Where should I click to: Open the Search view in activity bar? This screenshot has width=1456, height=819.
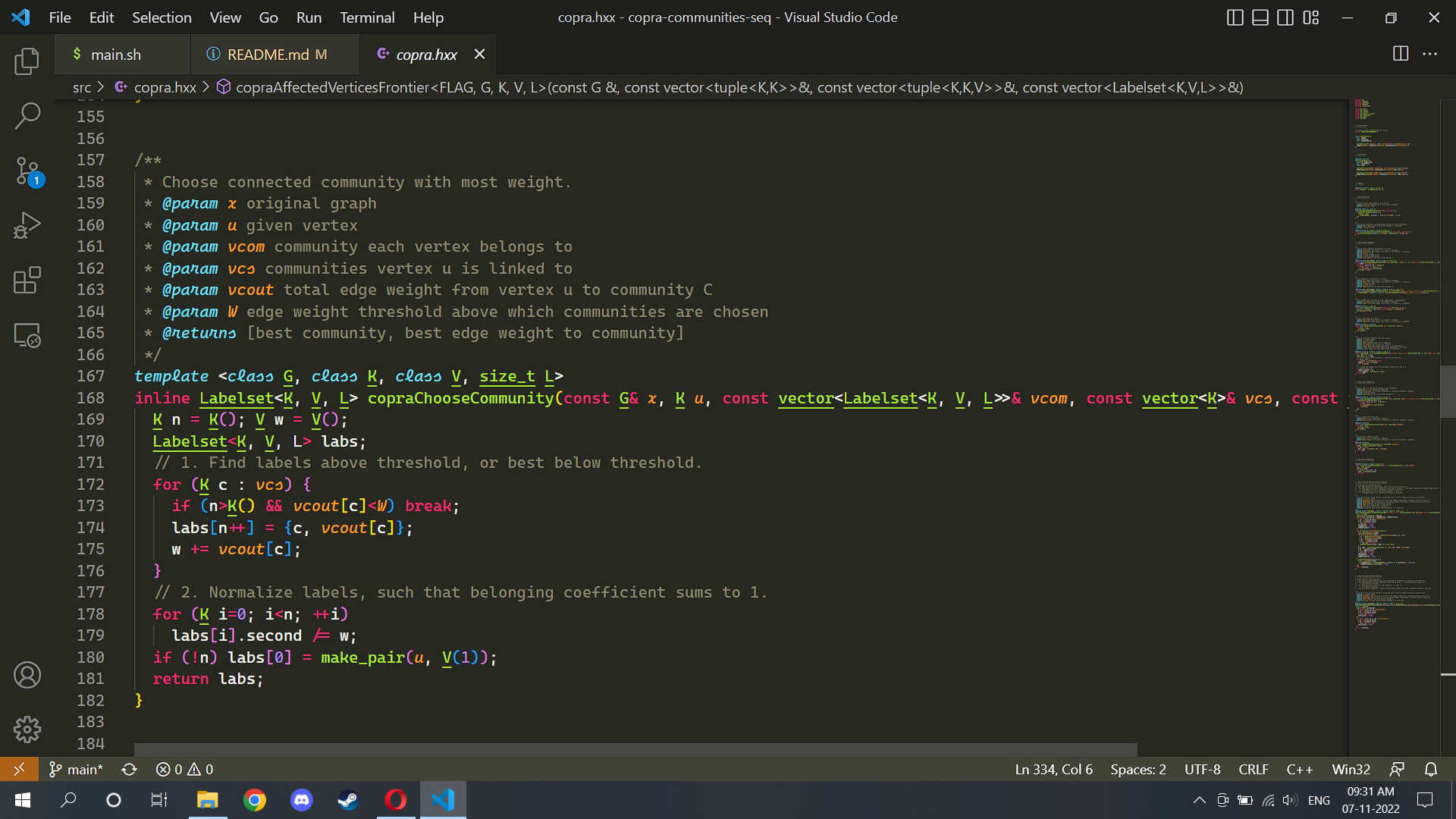(x=27, y=116)
